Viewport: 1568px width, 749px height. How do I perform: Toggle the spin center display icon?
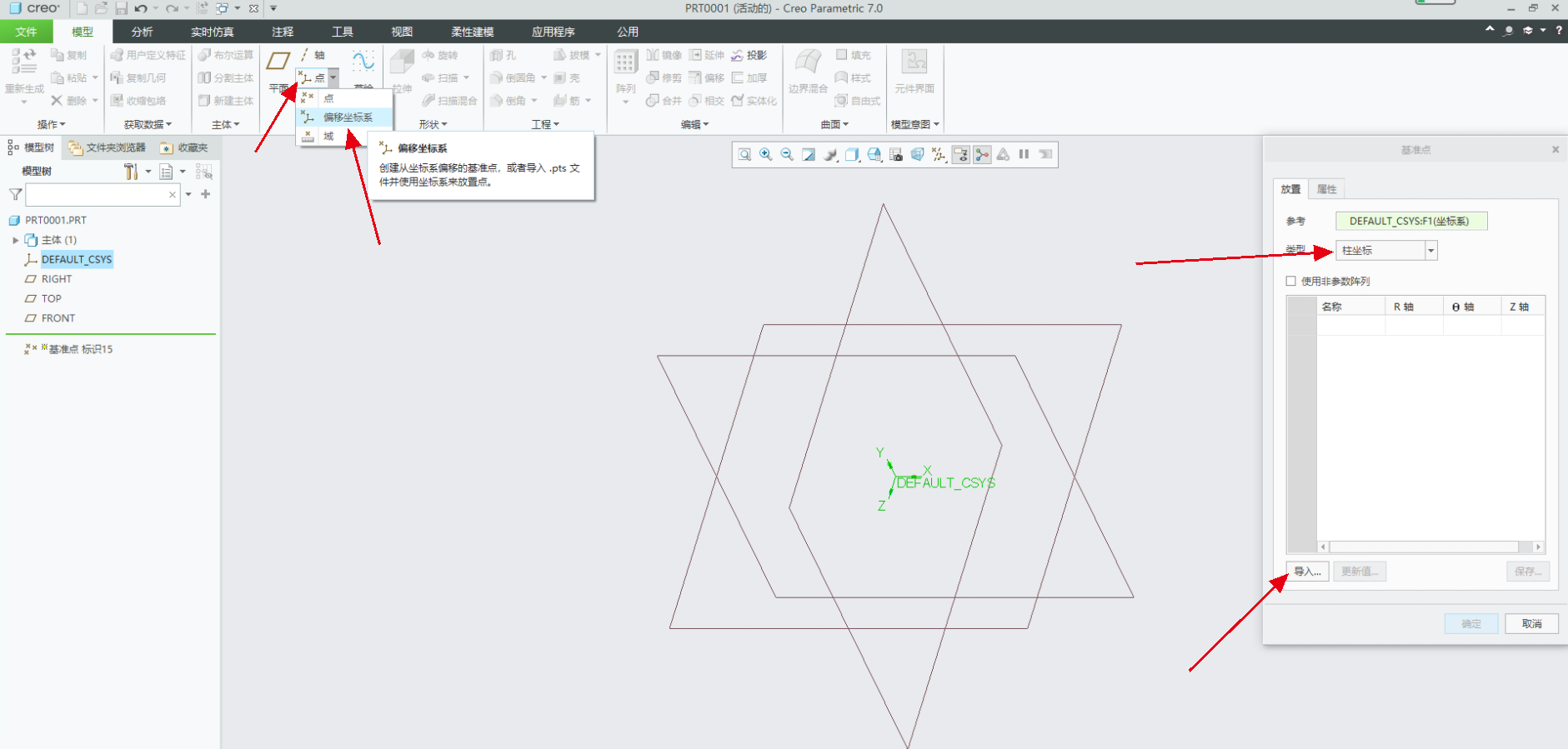point(982,155)
